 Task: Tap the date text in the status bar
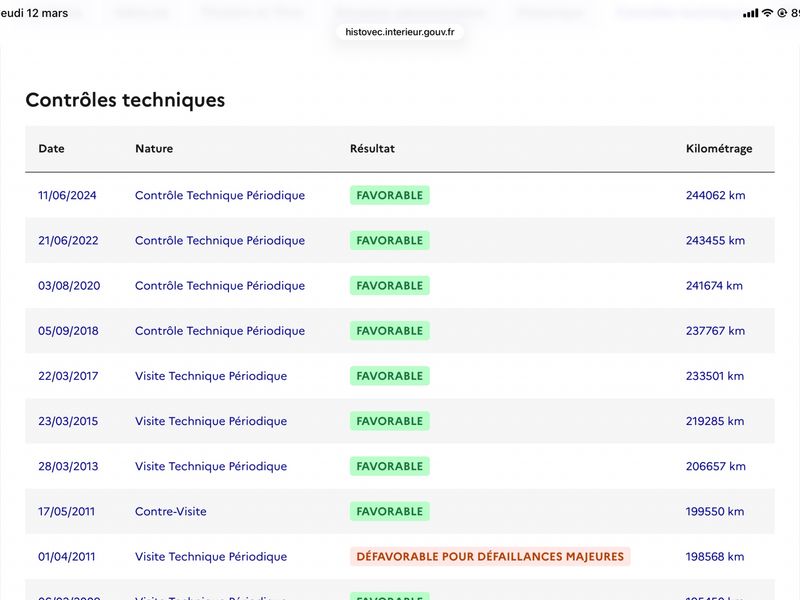click(34, 13)
